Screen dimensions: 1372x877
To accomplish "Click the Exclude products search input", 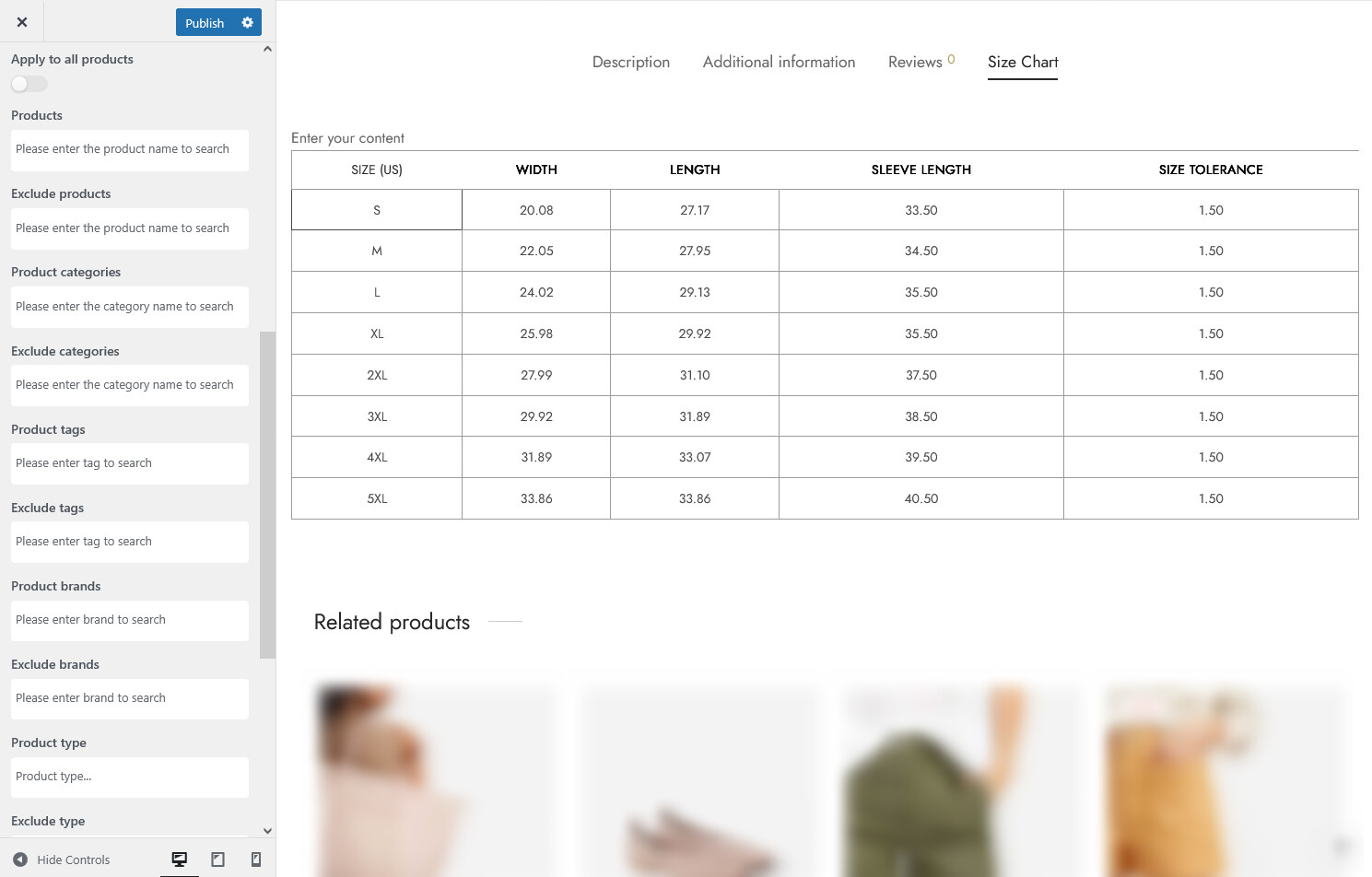I will coord(130,228).
